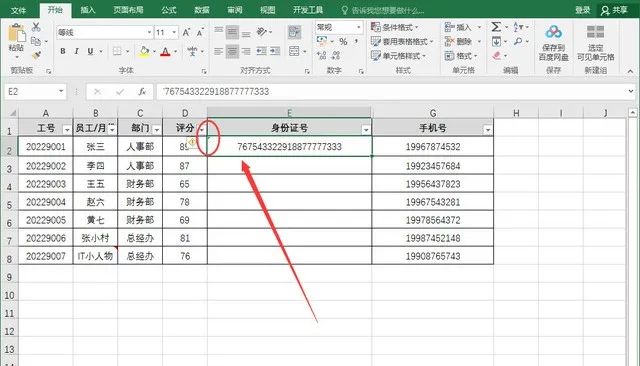Switch to the Data tab
Screen dimensions: 640x366
pos(202,10)
